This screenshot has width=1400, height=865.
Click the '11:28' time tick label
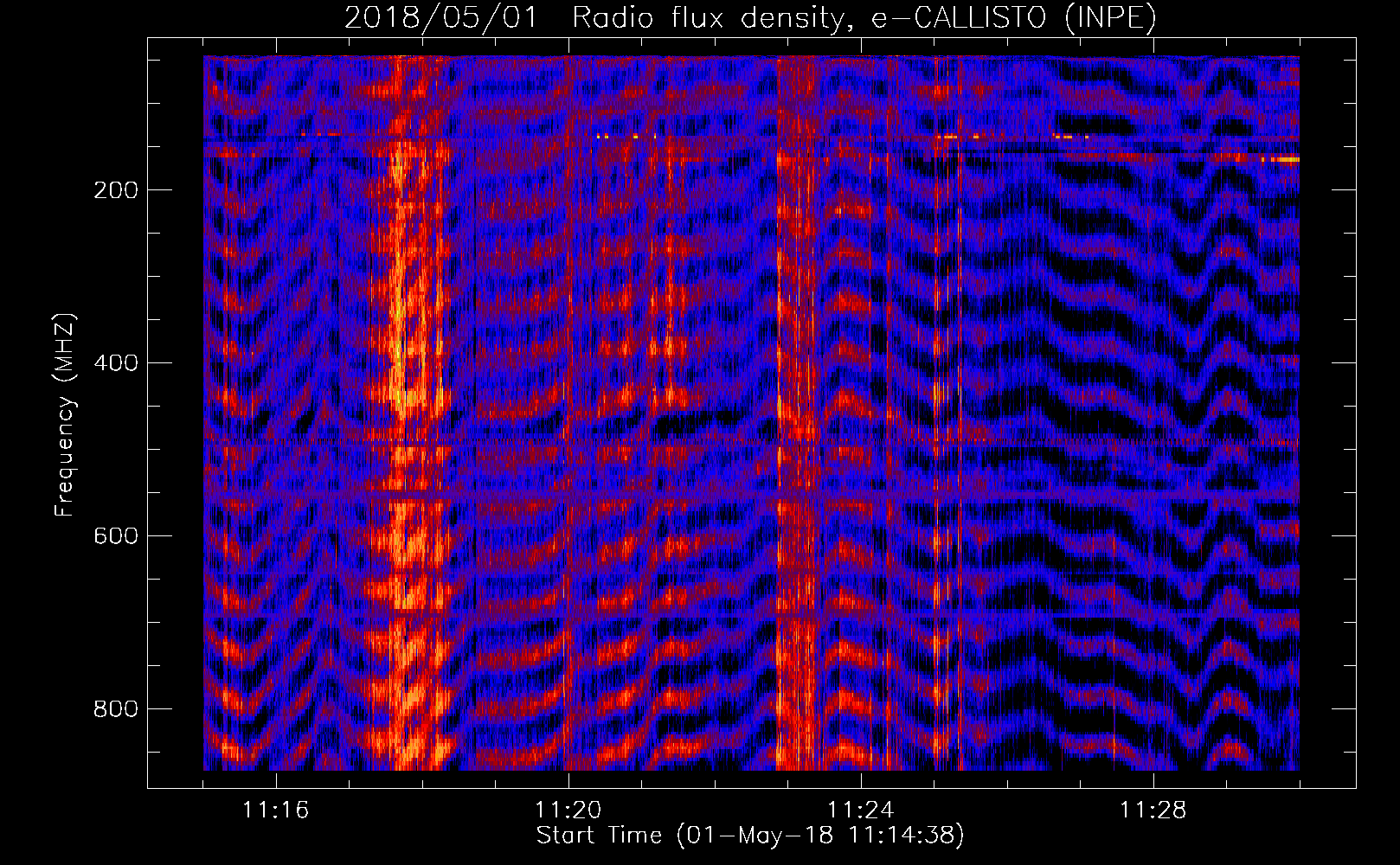click(1153, 811)
